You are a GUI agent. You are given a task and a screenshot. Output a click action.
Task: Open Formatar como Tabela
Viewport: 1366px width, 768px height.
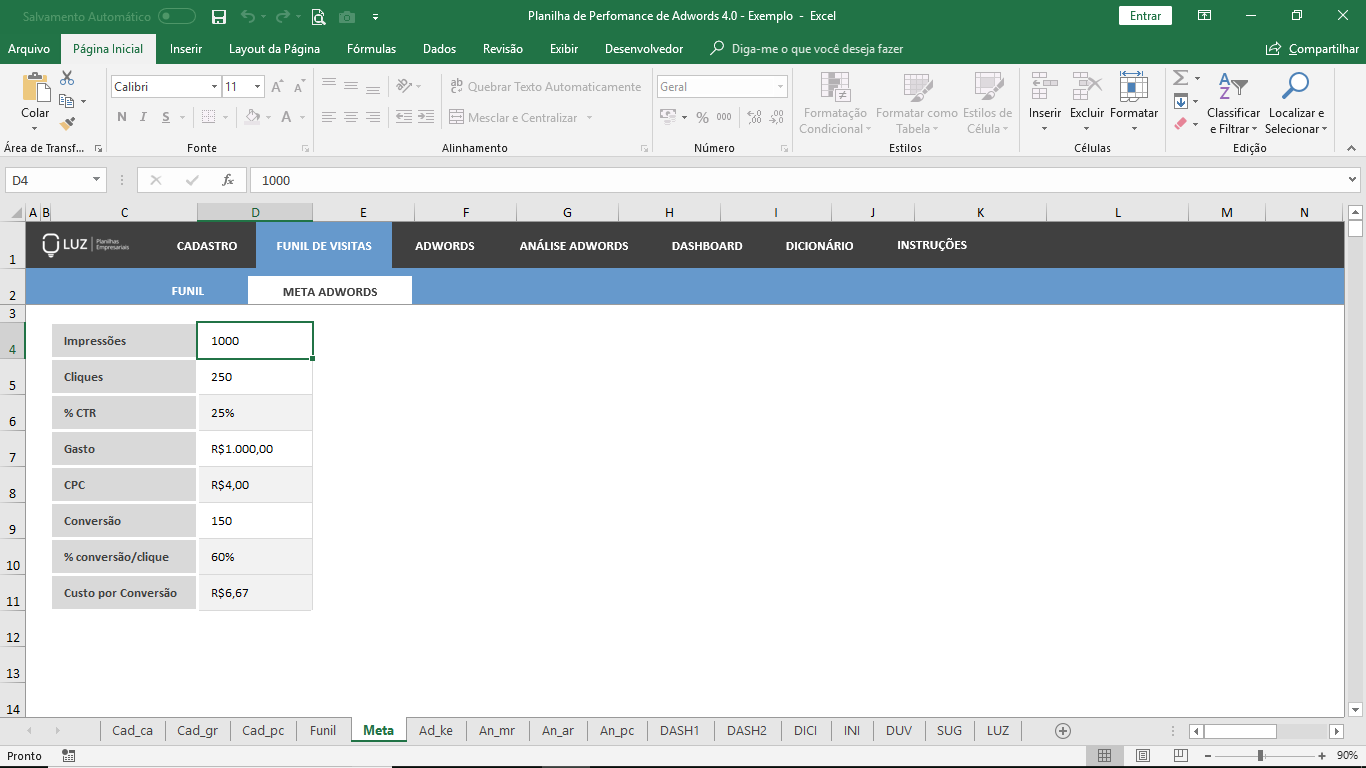pos(916,103)
